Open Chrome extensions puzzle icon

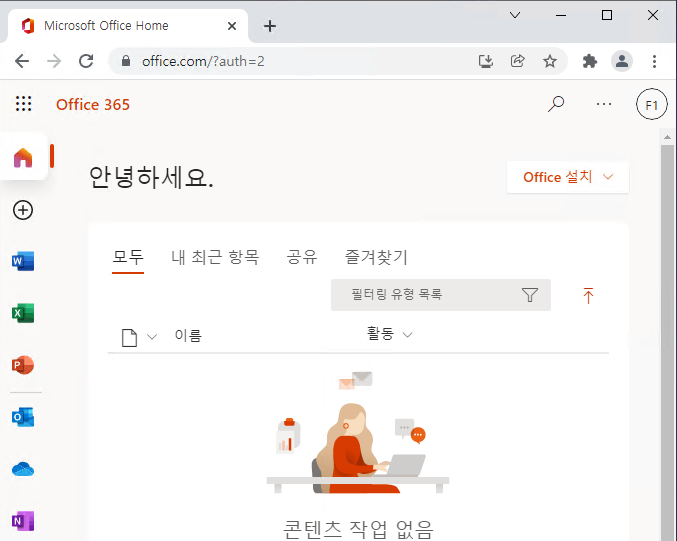pyautogui.click(x=589, y=61)
